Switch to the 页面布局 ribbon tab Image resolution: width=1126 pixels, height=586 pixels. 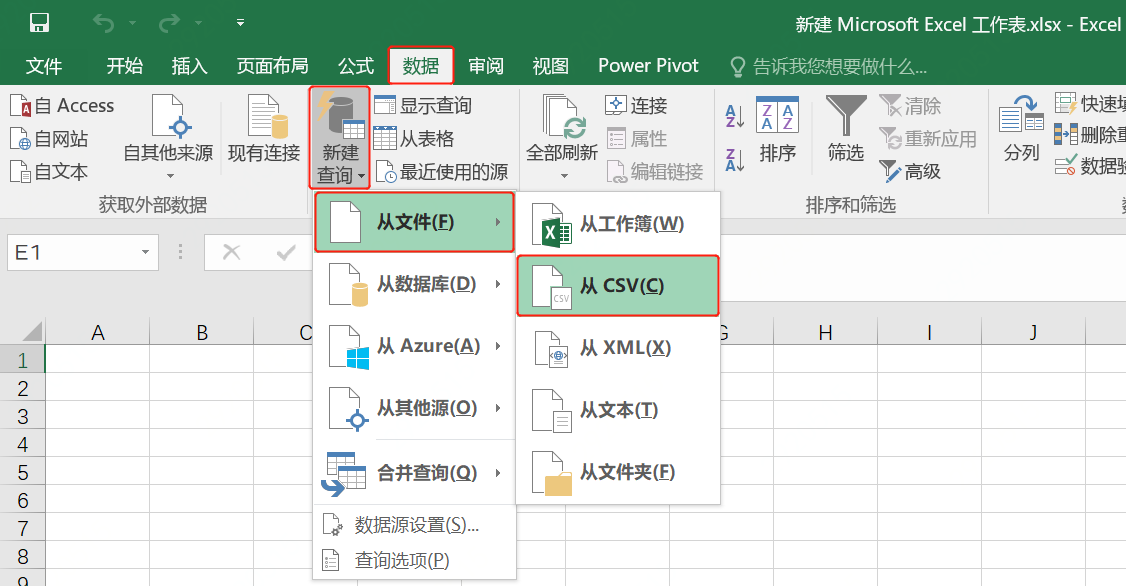(x=273, y=66)
